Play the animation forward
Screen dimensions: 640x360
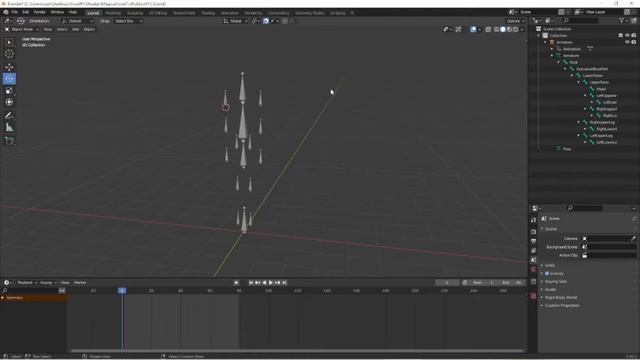click(271, 282)
